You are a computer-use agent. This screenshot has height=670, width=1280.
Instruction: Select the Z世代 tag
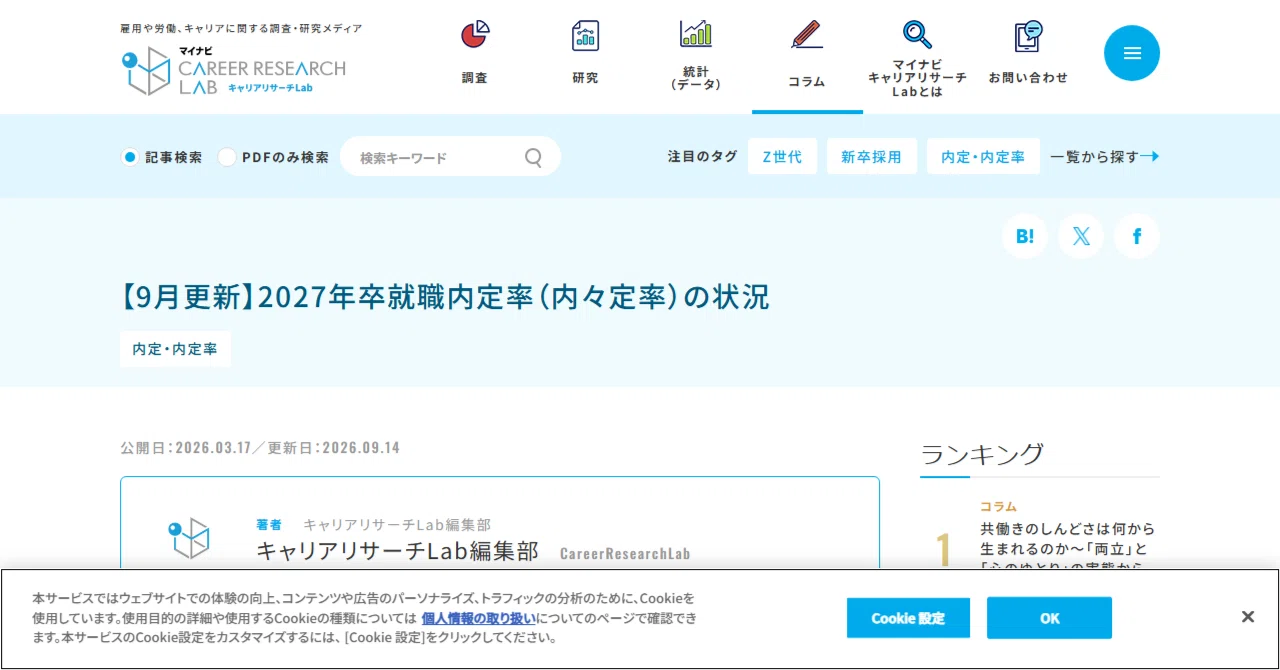782,157
